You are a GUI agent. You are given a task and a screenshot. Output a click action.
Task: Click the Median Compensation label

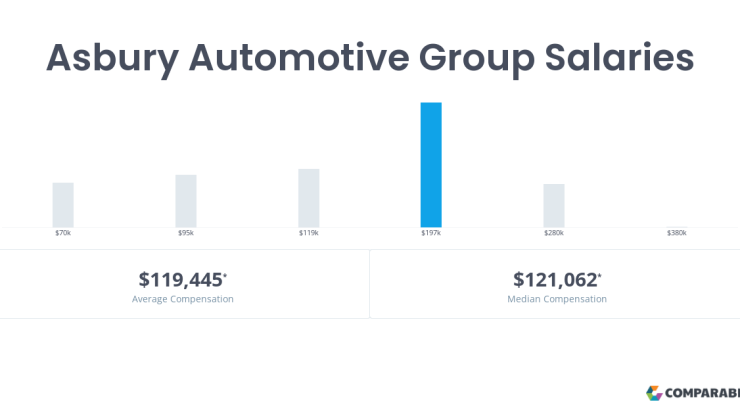[x=557, y=299]
